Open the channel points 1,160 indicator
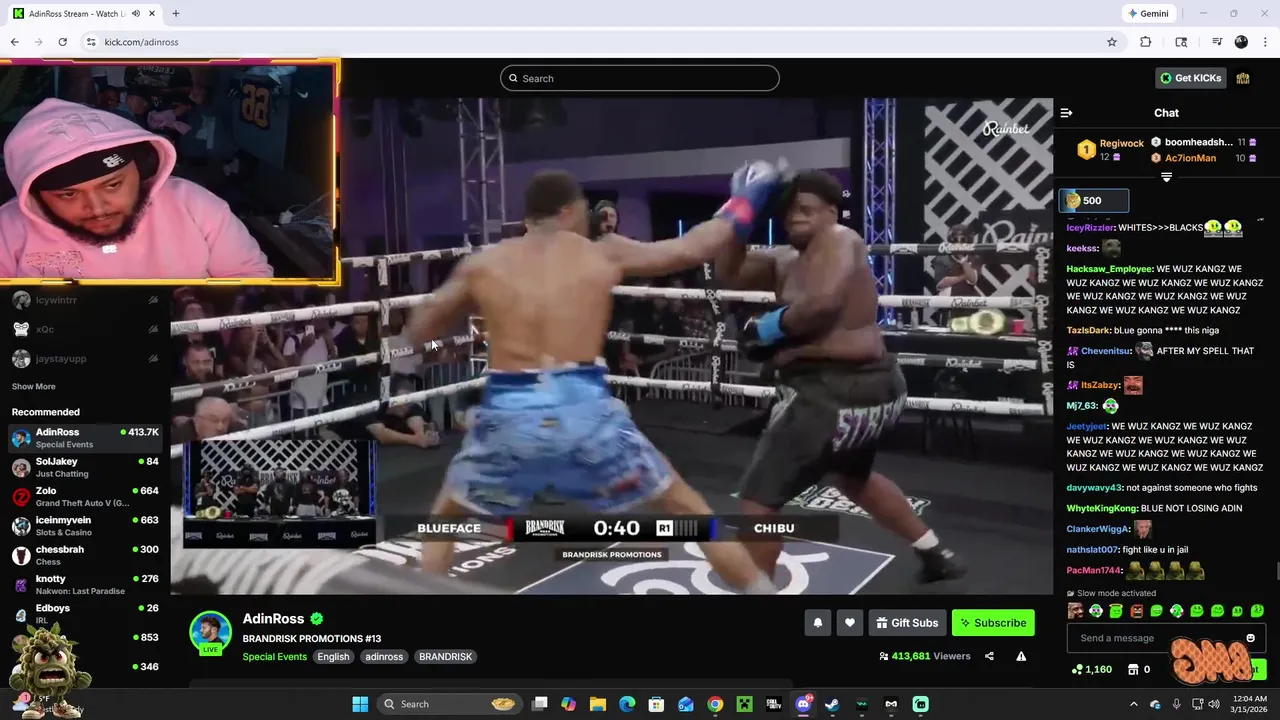The image size is (1280, 720). [x=1092, y=669]
